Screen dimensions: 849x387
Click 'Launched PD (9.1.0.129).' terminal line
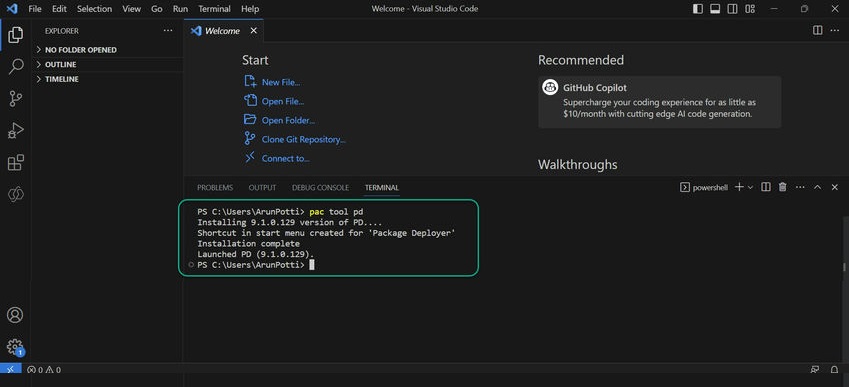(x=256, y=254)
